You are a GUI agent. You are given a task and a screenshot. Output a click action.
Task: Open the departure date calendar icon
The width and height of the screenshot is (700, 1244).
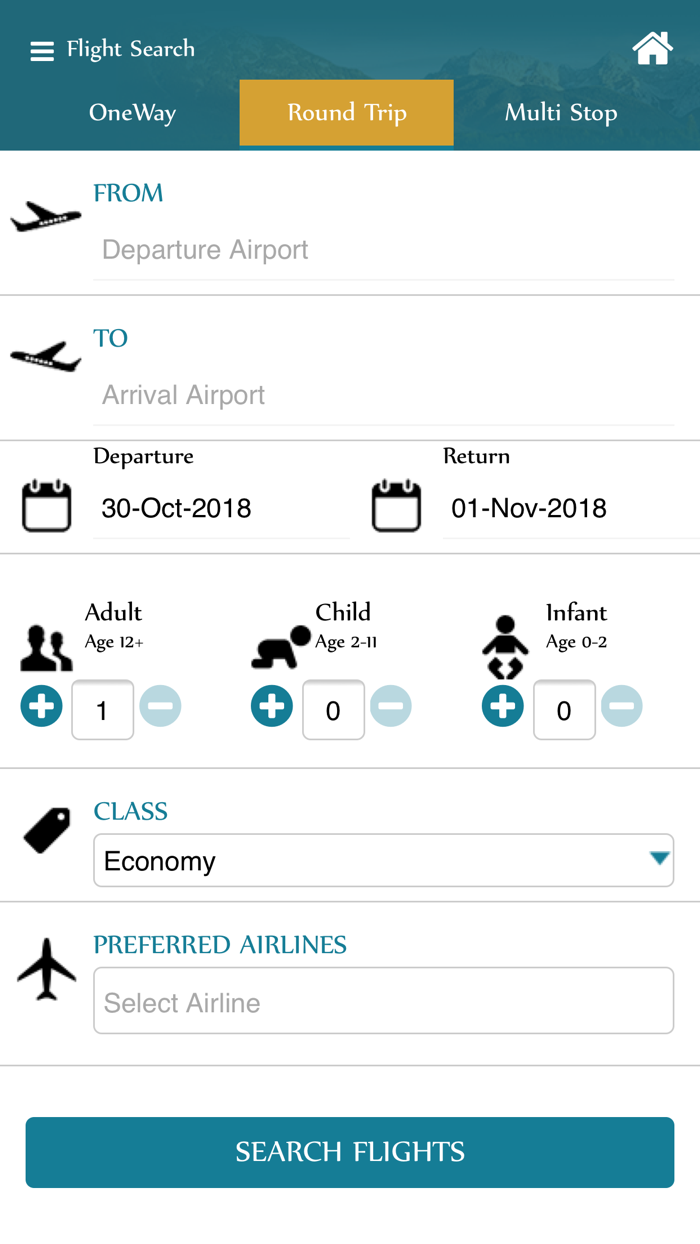pos(45,505)
